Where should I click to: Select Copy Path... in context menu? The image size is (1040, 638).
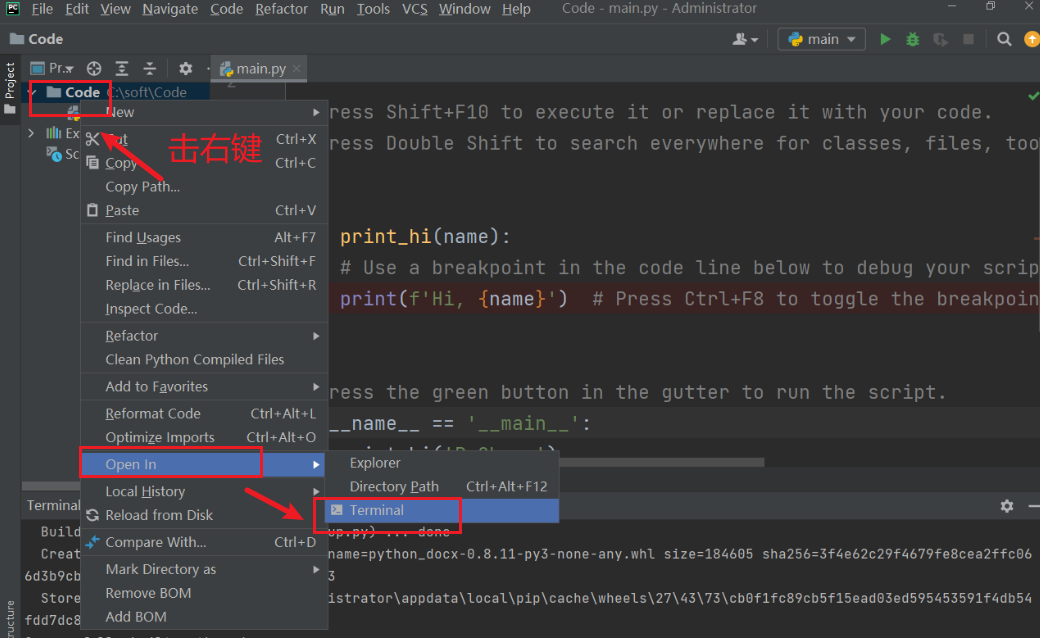(204, 186)
